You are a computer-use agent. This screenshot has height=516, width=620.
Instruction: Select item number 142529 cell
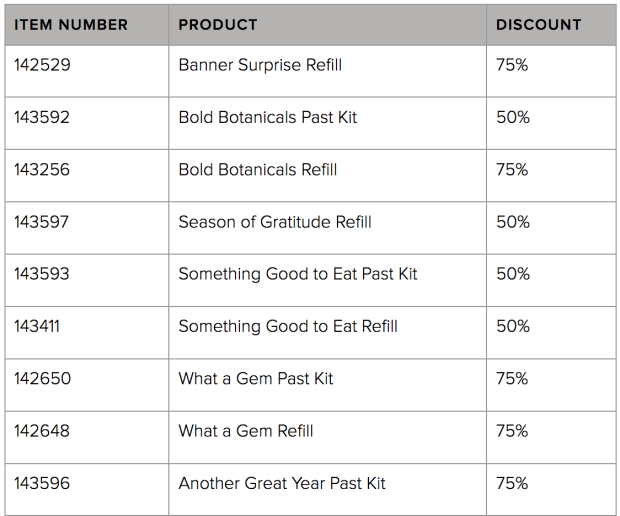[x=43, y=65]
